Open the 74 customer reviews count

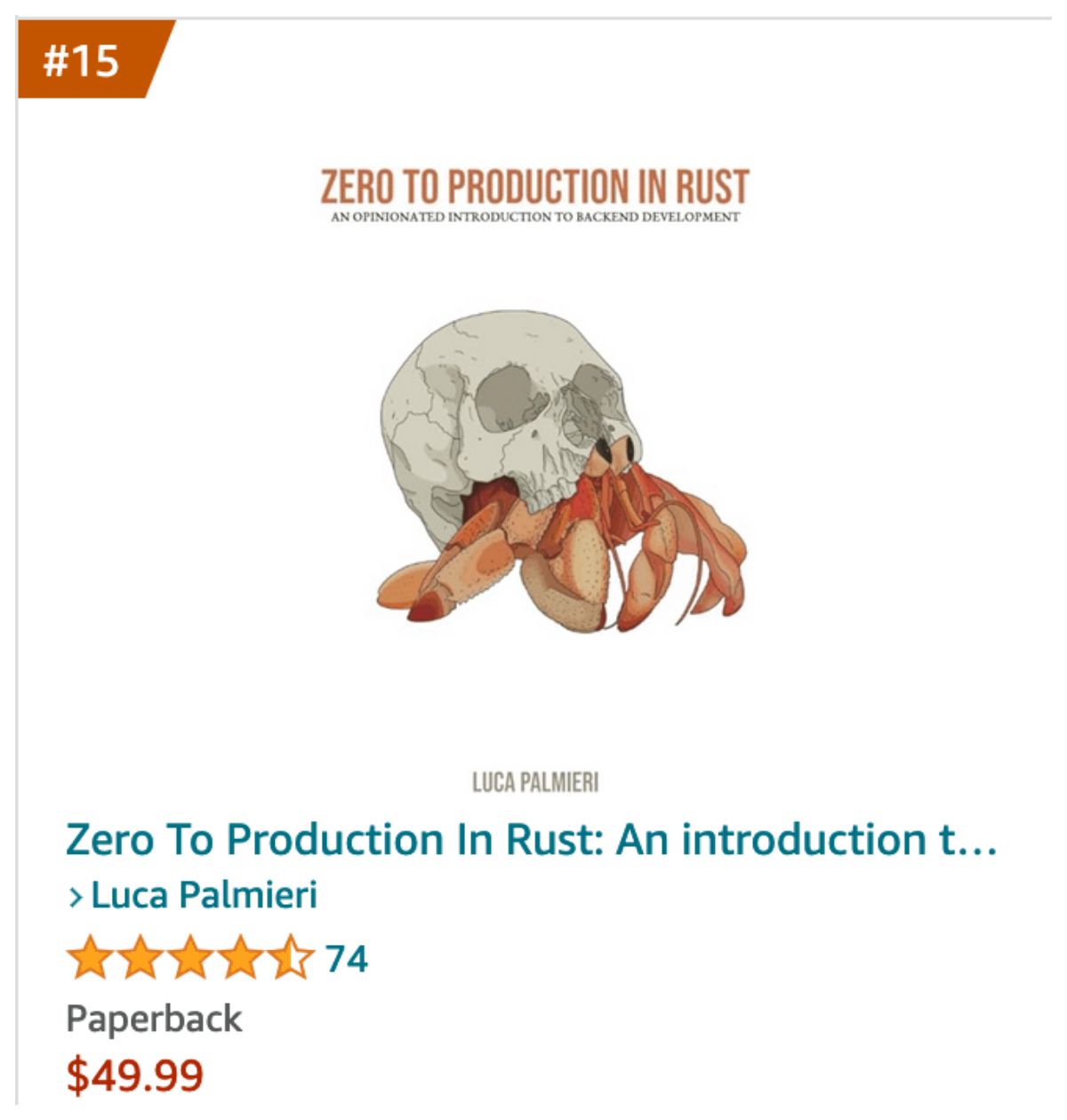pos(347,959)
